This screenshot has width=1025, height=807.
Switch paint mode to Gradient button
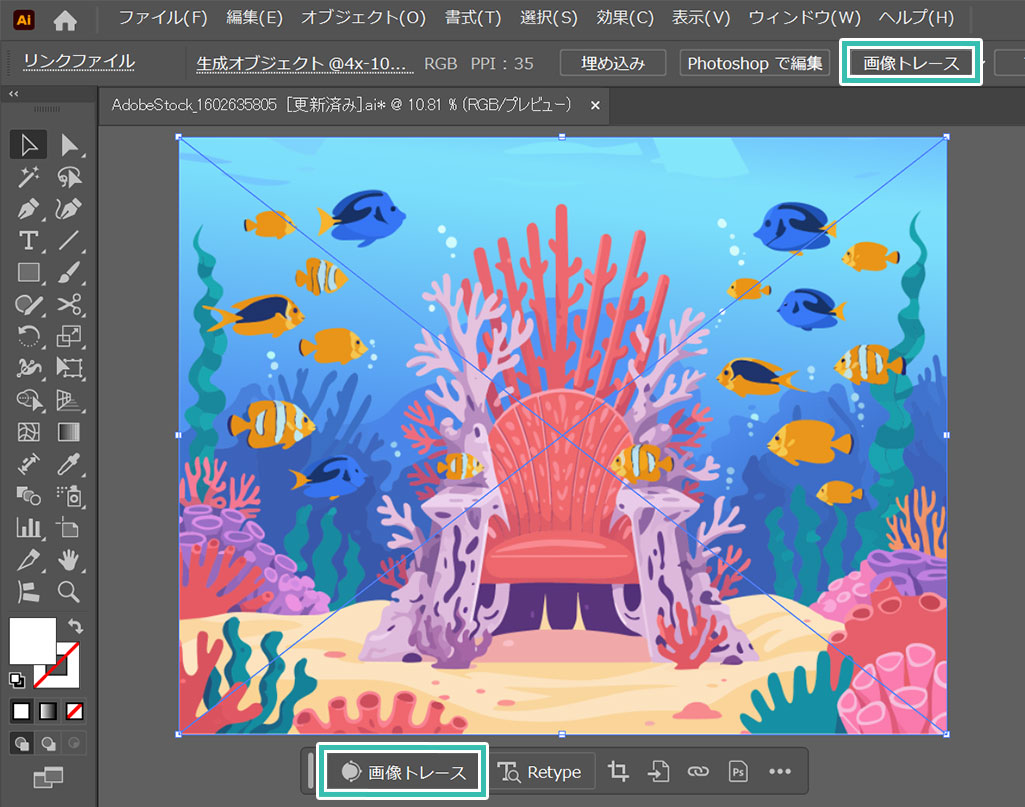click(47, 711)
